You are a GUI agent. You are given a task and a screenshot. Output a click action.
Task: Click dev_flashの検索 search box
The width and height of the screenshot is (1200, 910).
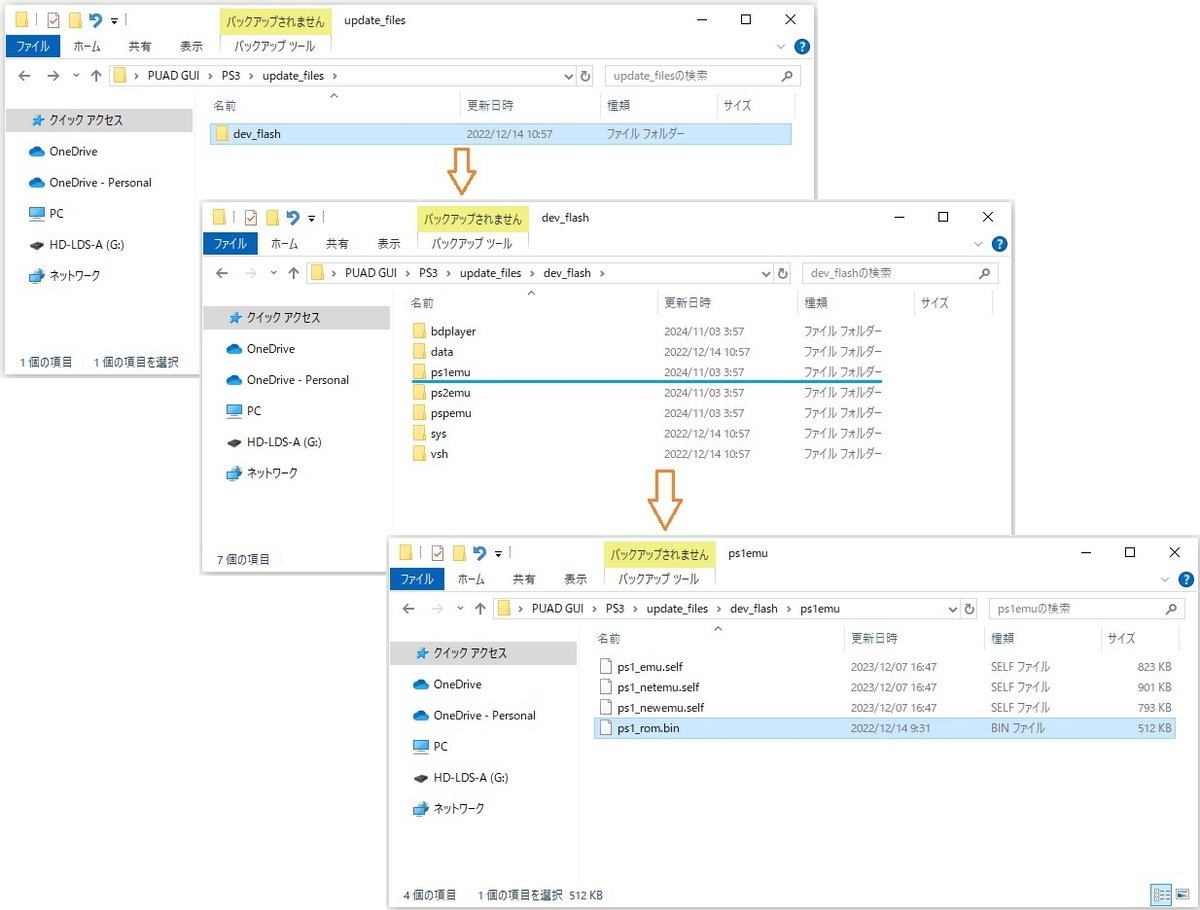(901, 272)
